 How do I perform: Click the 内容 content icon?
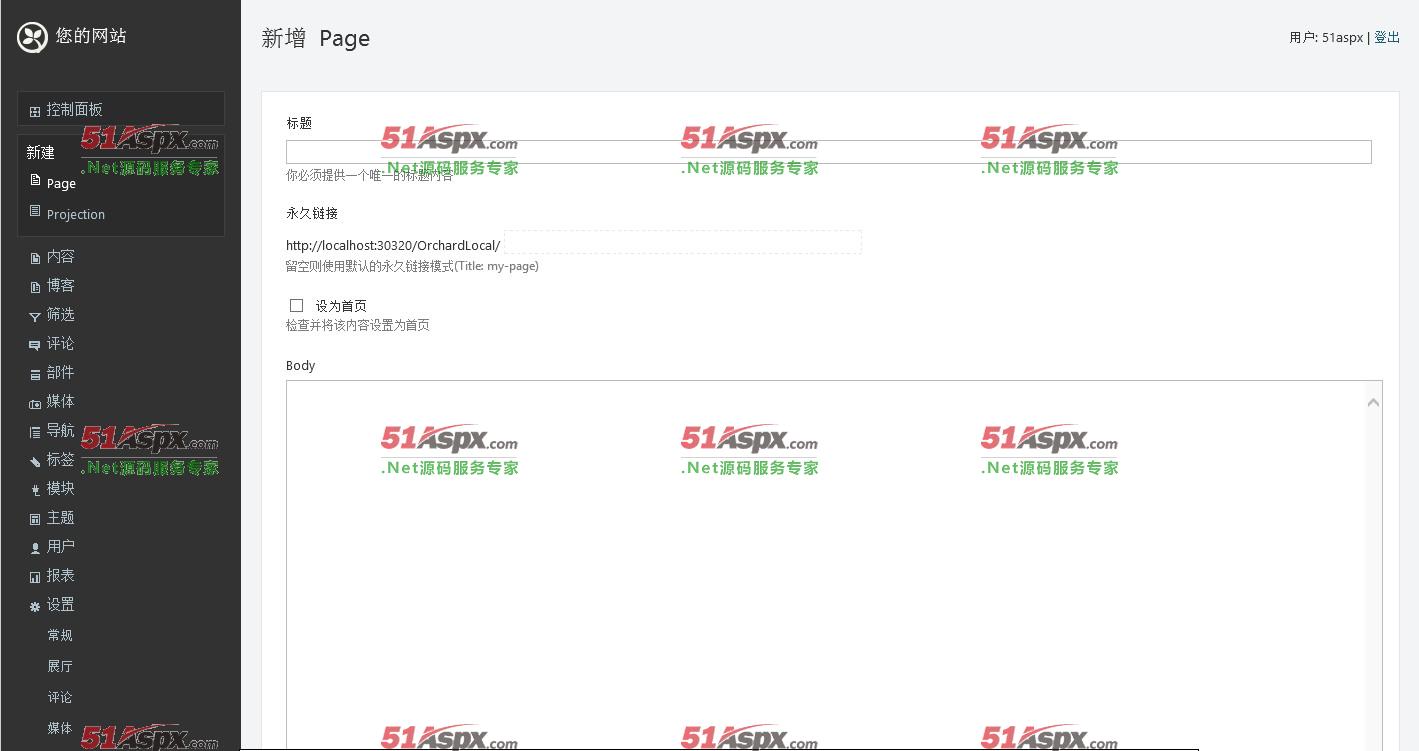[35, 258]
